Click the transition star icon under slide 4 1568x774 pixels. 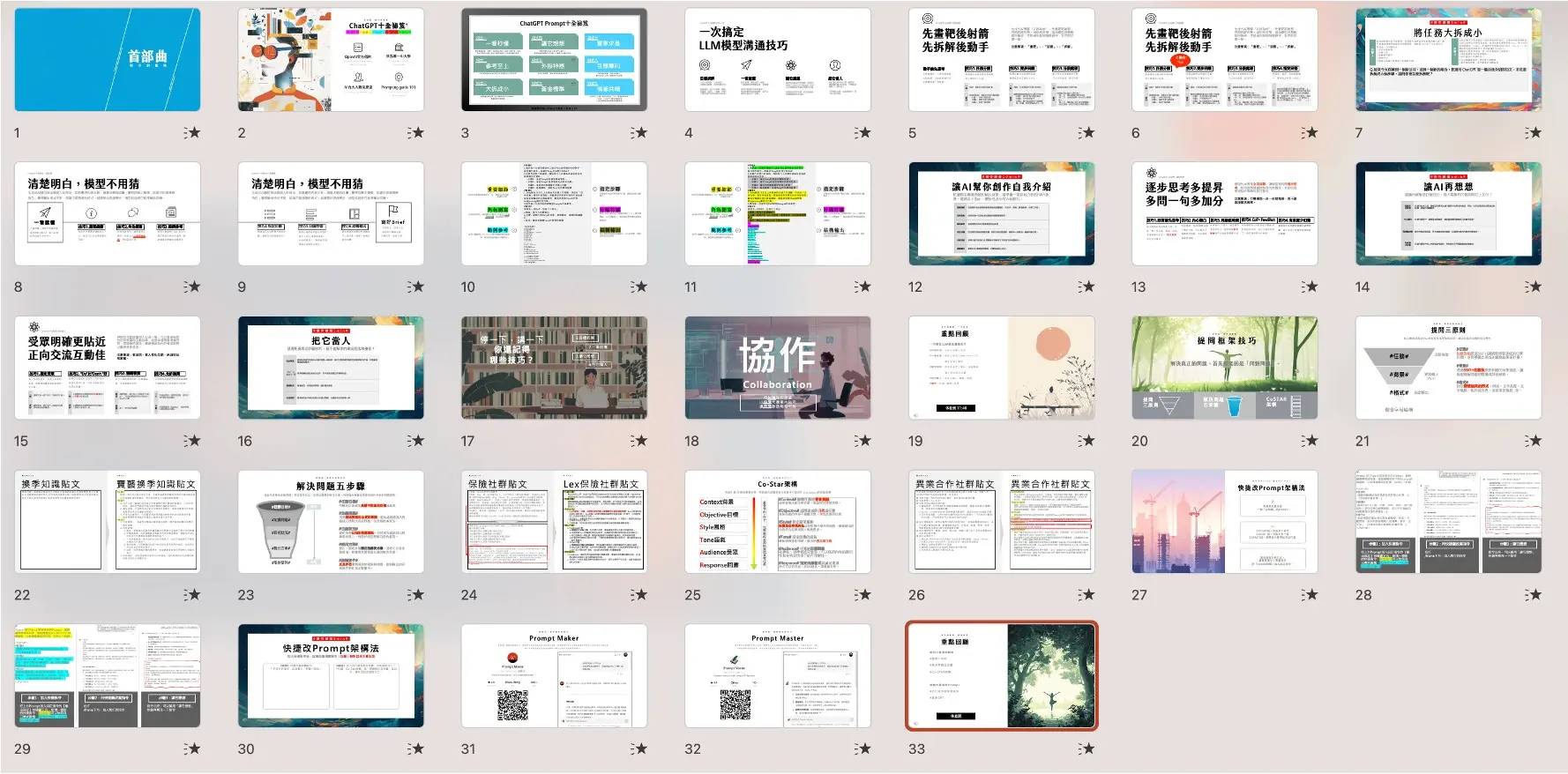point(863,132)
